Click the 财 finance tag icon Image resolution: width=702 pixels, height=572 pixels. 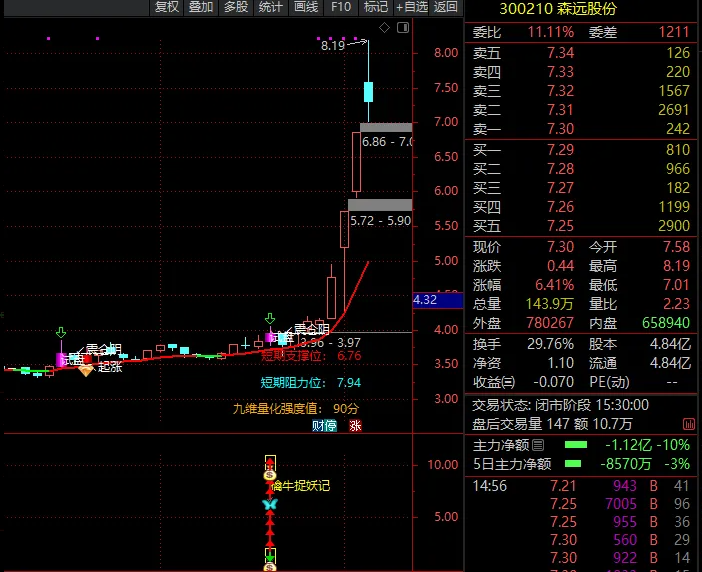317,425
